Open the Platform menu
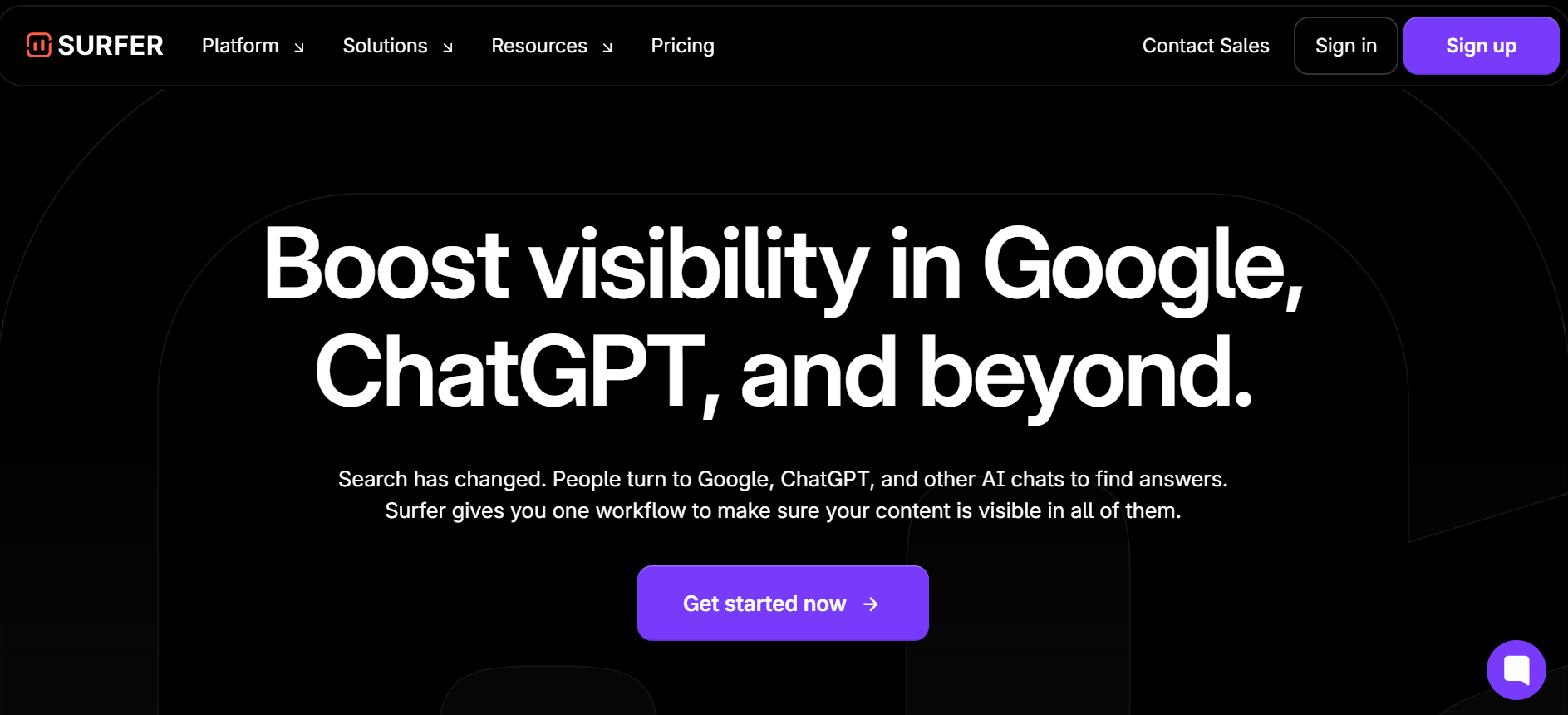Screen dimensions: 1568x715 [240, 46]
